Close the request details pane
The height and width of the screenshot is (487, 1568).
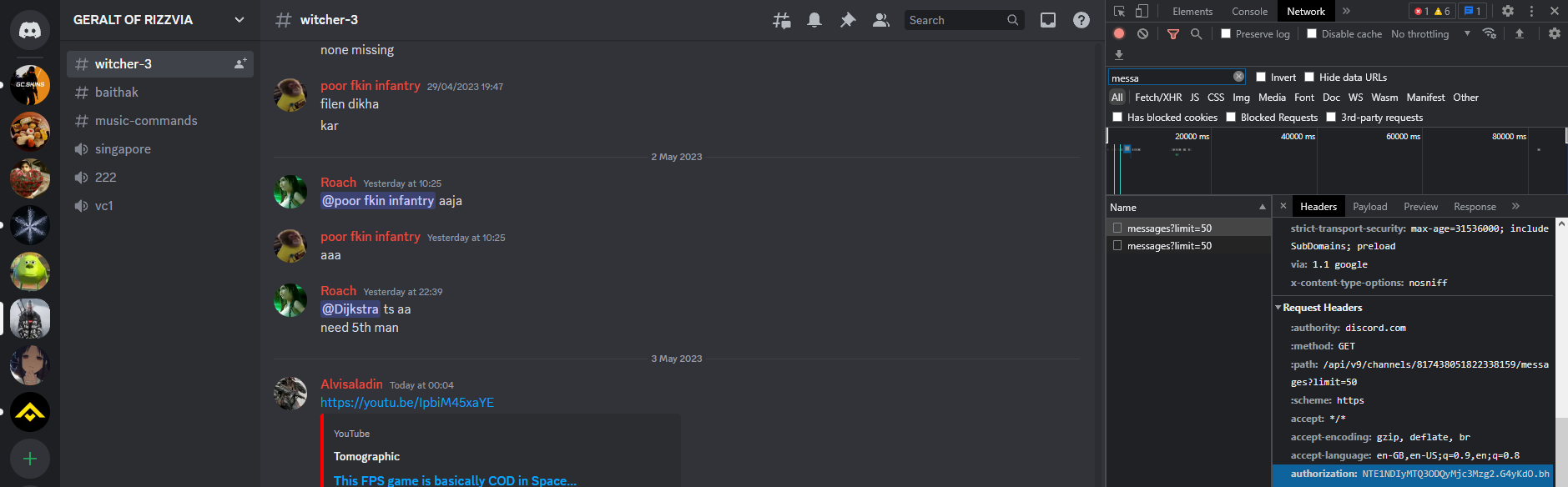click(1283, 206)
